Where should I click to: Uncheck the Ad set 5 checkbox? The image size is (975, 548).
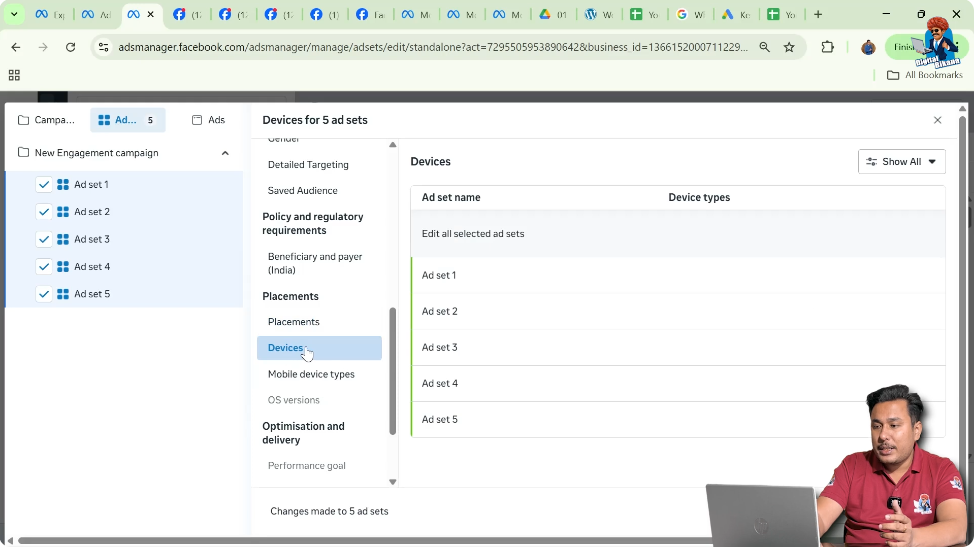click(x=44, y=294)
